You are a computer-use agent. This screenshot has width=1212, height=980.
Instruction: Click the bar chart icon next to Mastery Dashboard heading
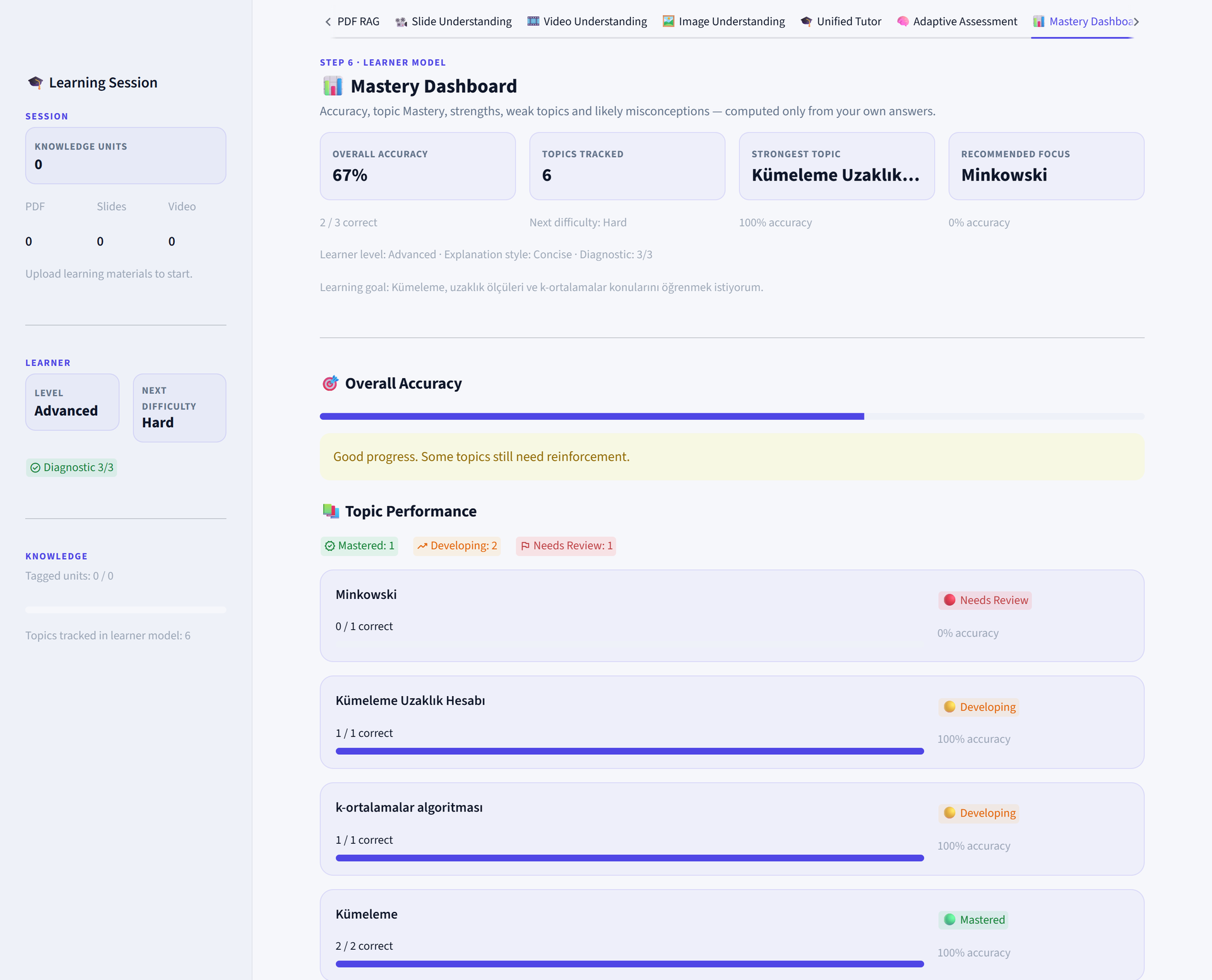click(x=333, y=86)
